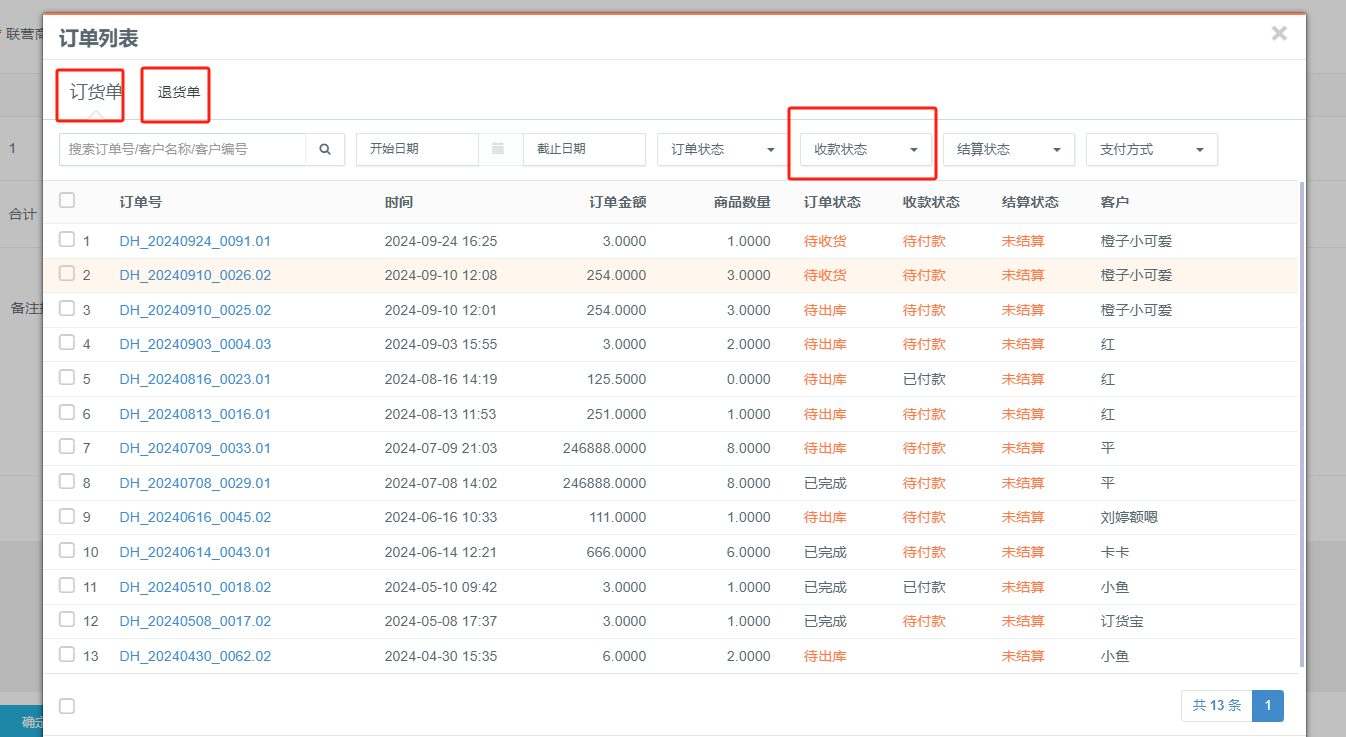Click the 客户 column header
Image resolution: width=1346 pixels, height=737 pixels.
1114,202
